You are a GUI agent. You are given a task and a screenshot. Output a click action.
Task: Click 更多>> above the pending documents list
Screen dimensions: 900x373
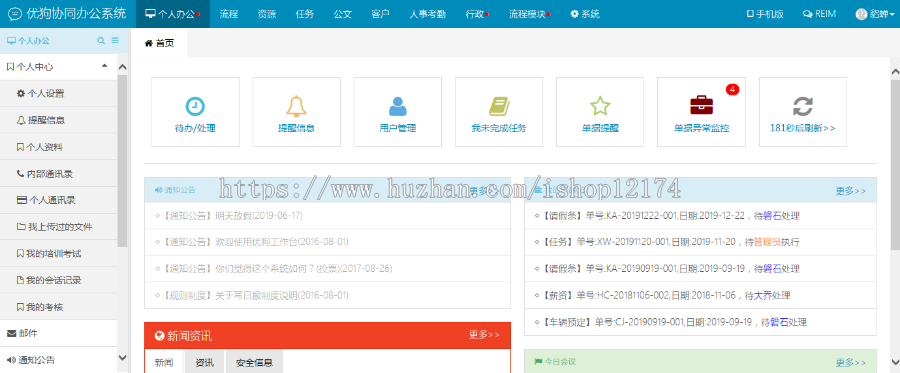coord(851,191)
